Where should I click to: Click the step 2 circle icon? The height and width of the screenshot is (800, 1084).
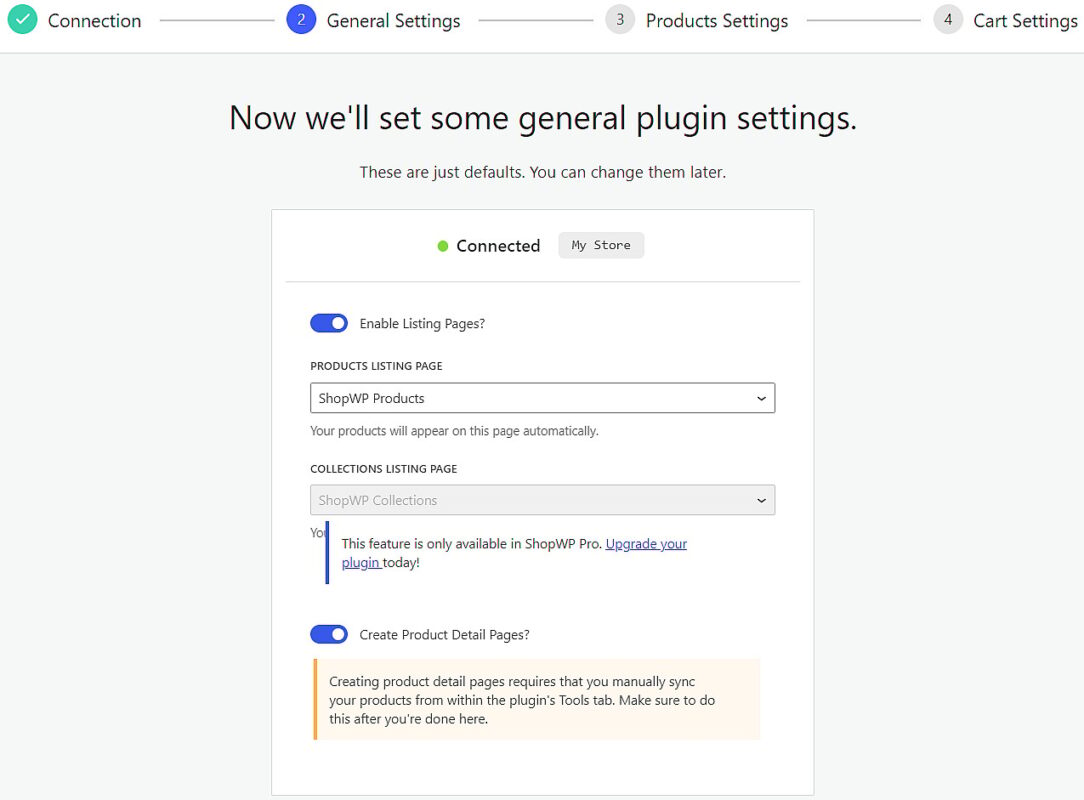tap(301, 19)
